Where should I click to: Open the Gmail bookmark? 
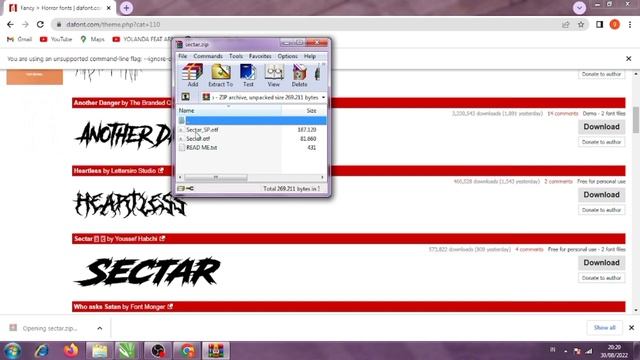click(20, 39)
